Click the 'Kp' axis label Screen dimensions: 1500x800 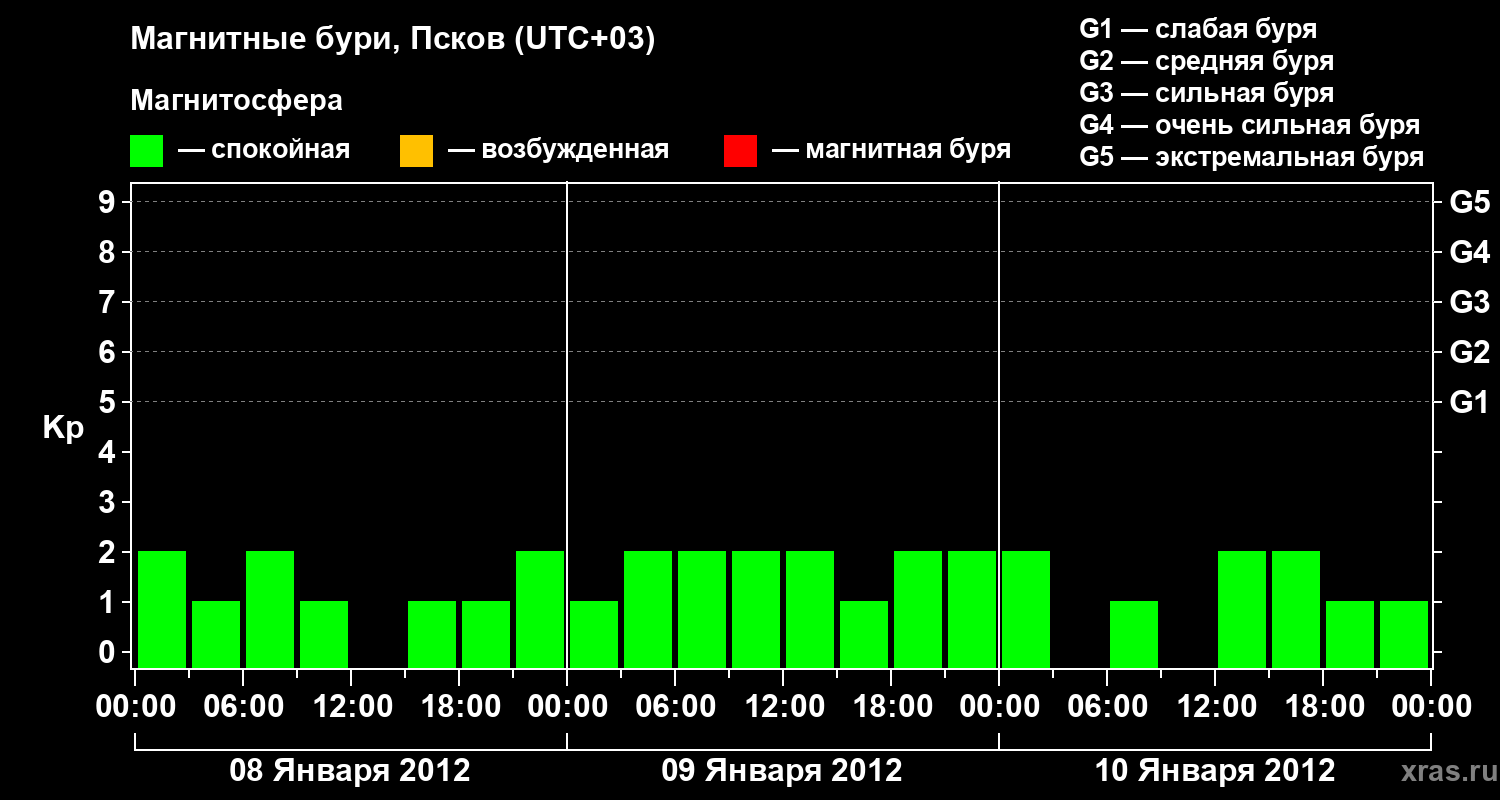coord(63,428)
